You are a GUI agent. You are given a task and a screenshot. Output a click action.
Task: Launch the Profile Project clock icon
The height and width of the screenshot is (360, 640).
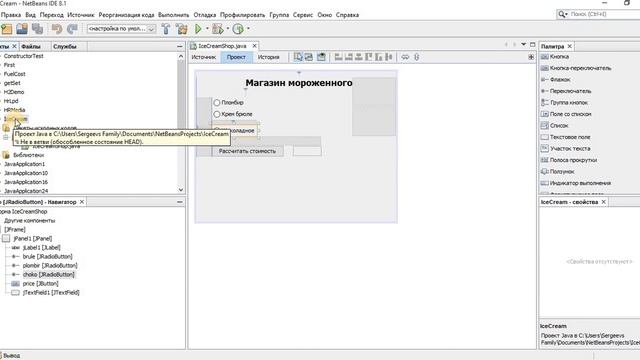coord(238,29)
